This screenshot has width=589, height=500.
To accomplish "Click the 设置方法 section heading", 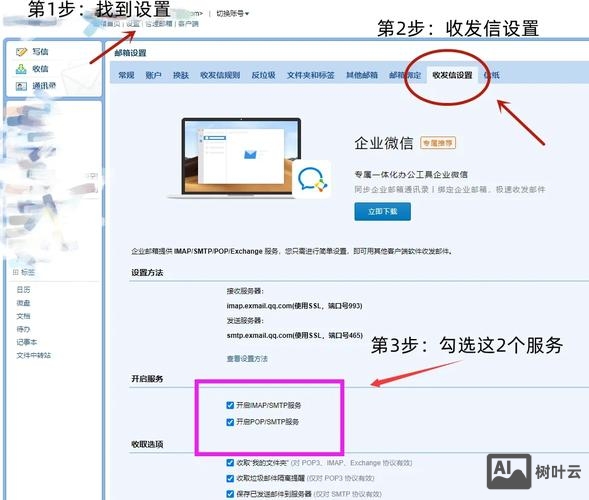I will point(147,272).
